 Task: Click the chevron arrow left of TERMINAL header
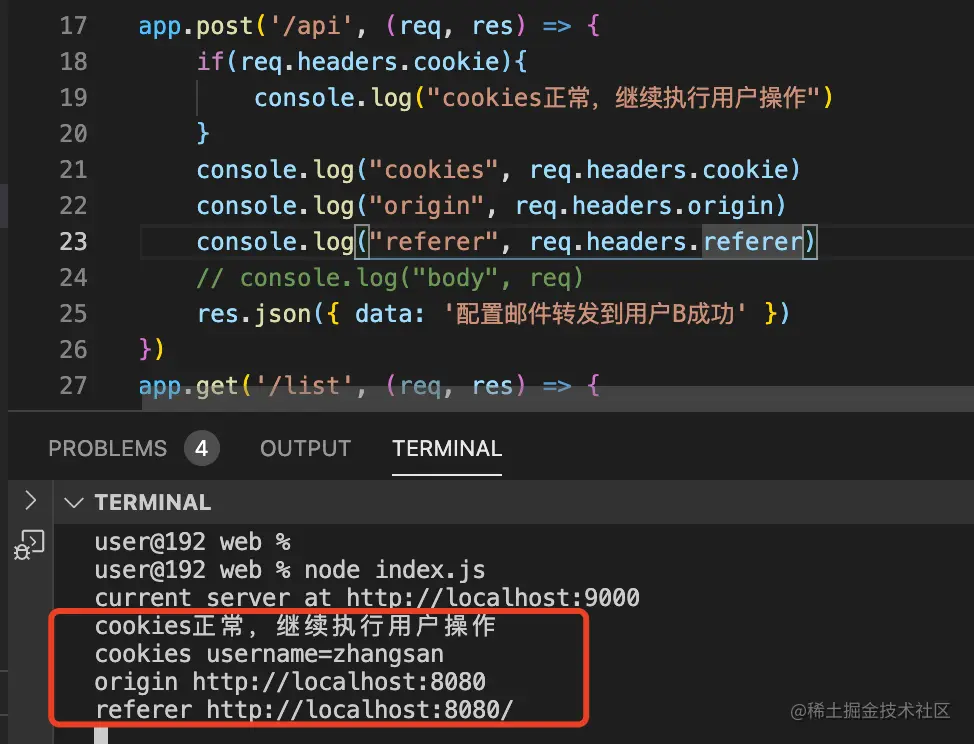[30, 500]
